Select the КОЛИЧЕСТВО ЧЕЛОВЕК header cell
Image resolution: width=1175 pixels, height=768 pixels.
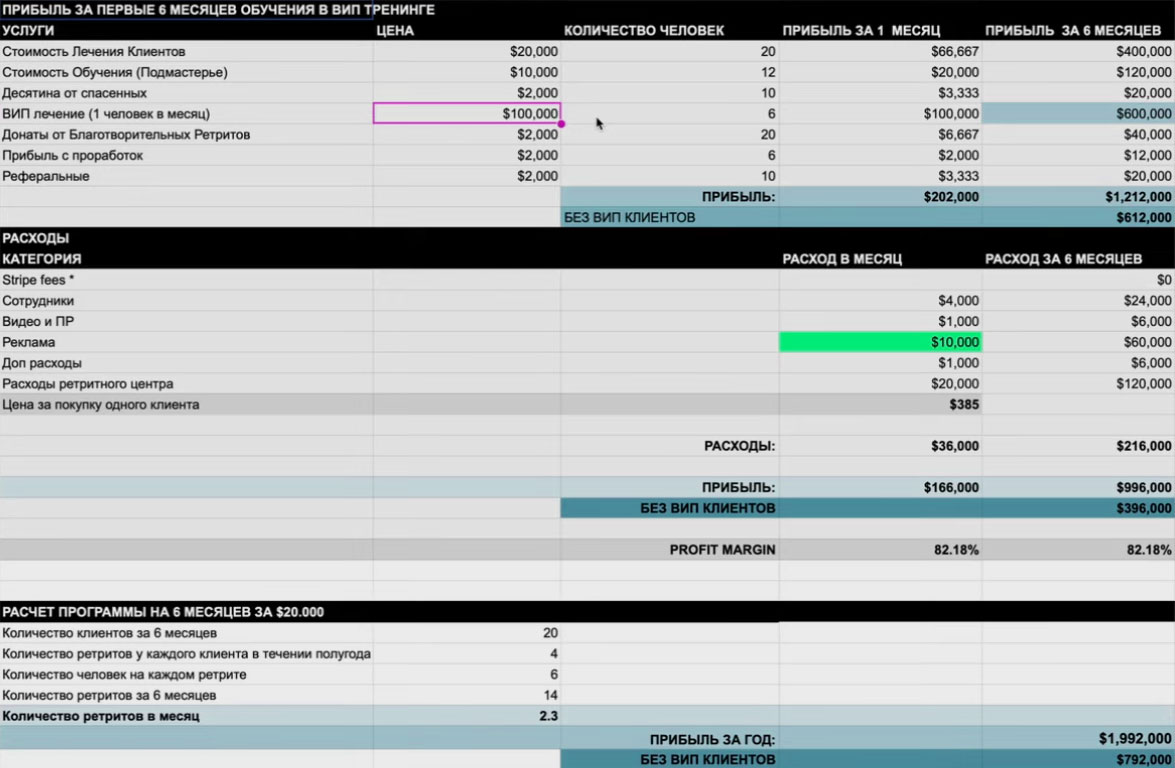tap(670, 30)
